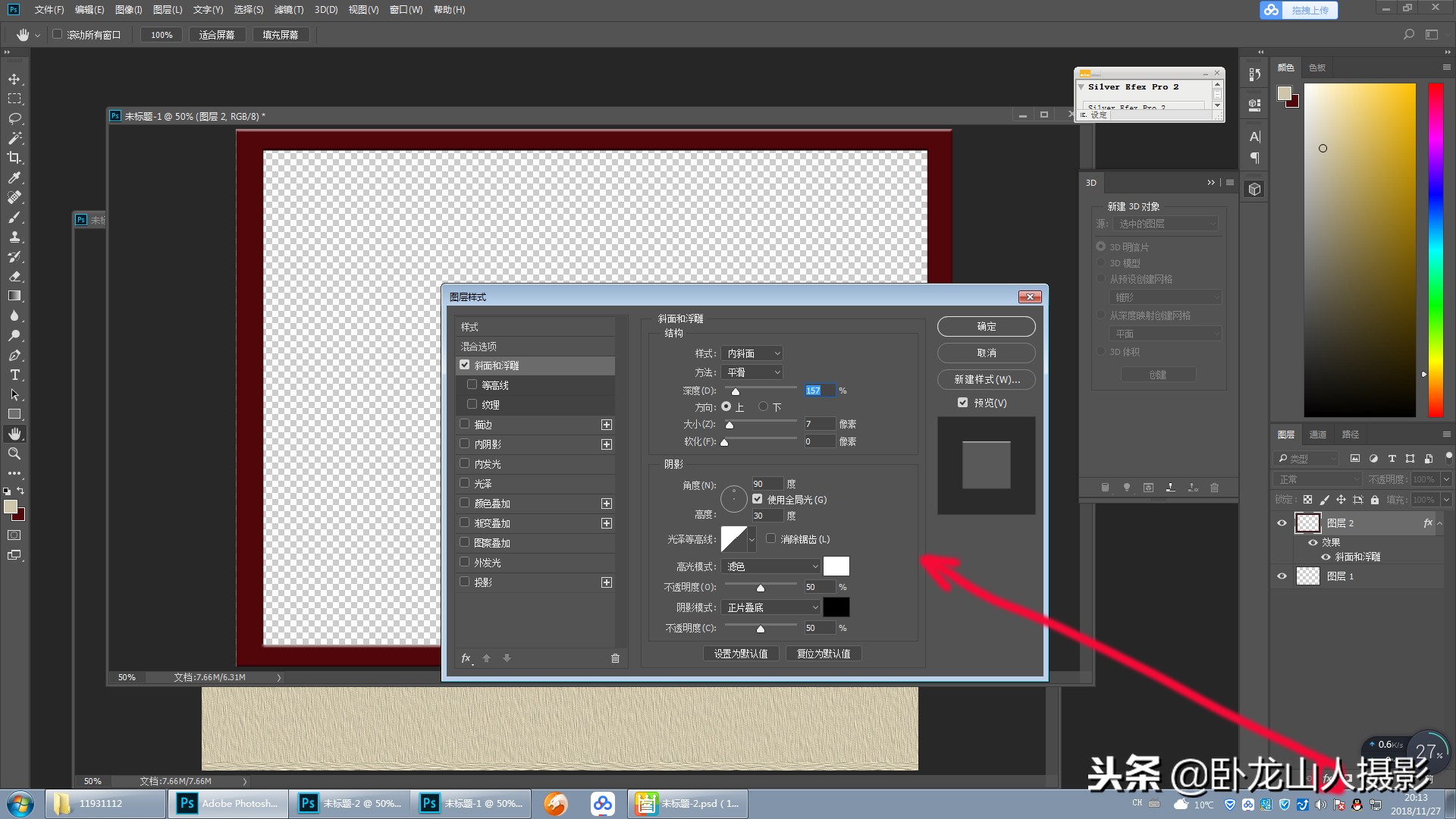Viewport: 1456px width, 819px height.
Task: Click the 未标题-2.psd taskbar item
Action: [686, 803]
